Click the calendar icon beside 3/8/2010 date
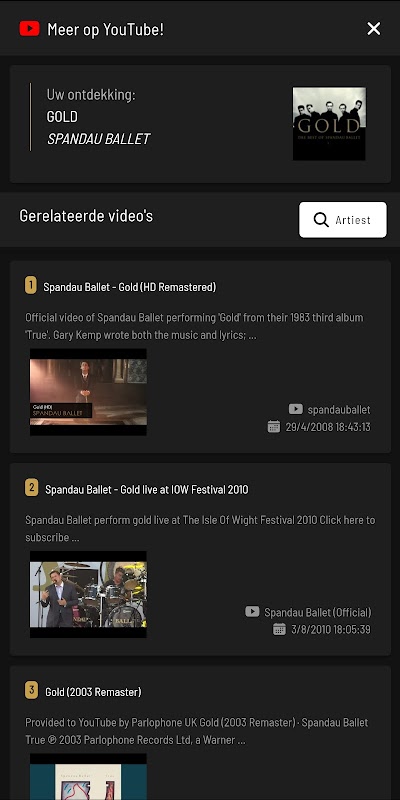 point(279,629)
